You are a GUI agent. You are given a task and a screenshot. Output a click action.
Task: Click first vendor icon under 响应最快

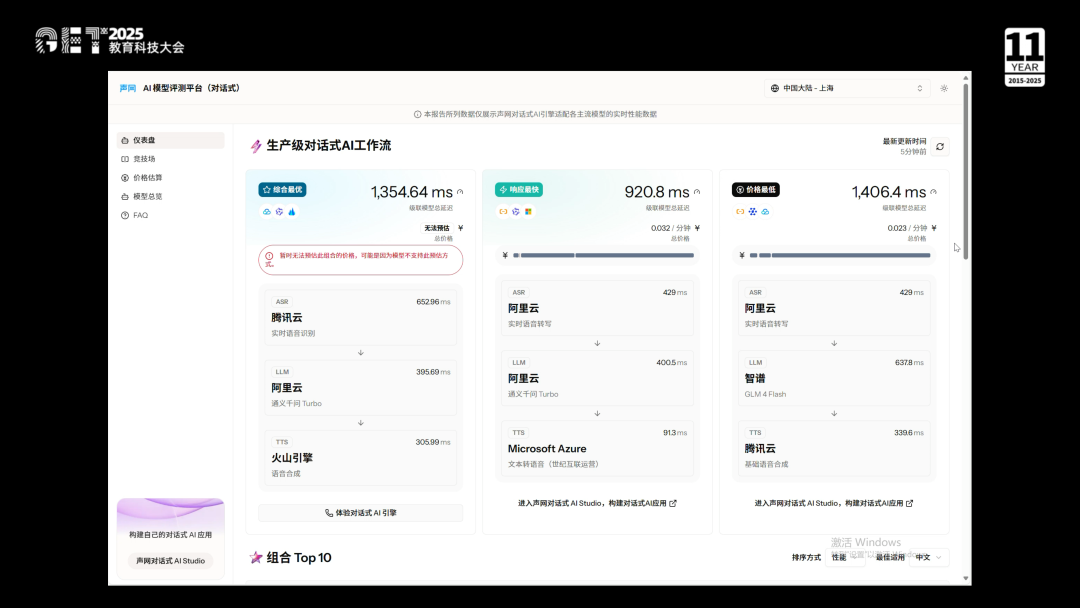503,211
